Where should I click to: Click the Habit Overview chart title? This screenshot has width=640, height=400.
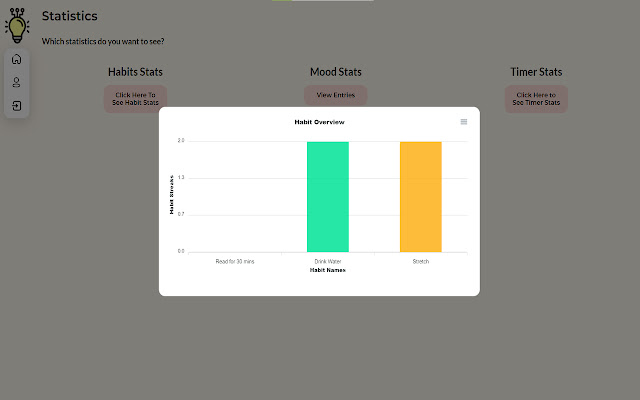319,122
